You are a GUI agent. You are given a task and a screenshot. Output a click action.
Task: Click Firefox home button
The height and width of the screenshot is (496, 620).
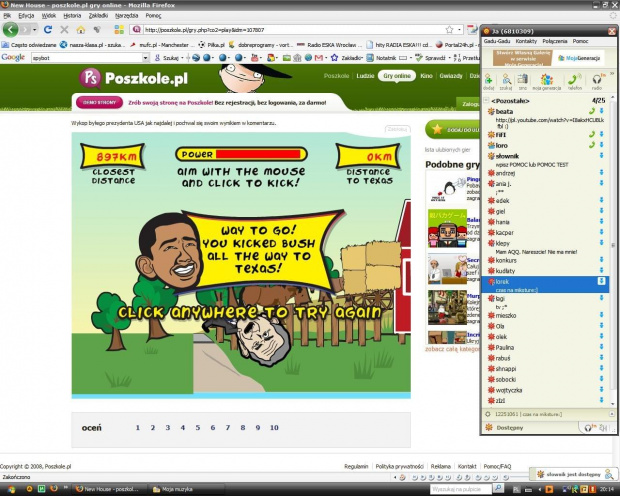(x=81, y=30)
